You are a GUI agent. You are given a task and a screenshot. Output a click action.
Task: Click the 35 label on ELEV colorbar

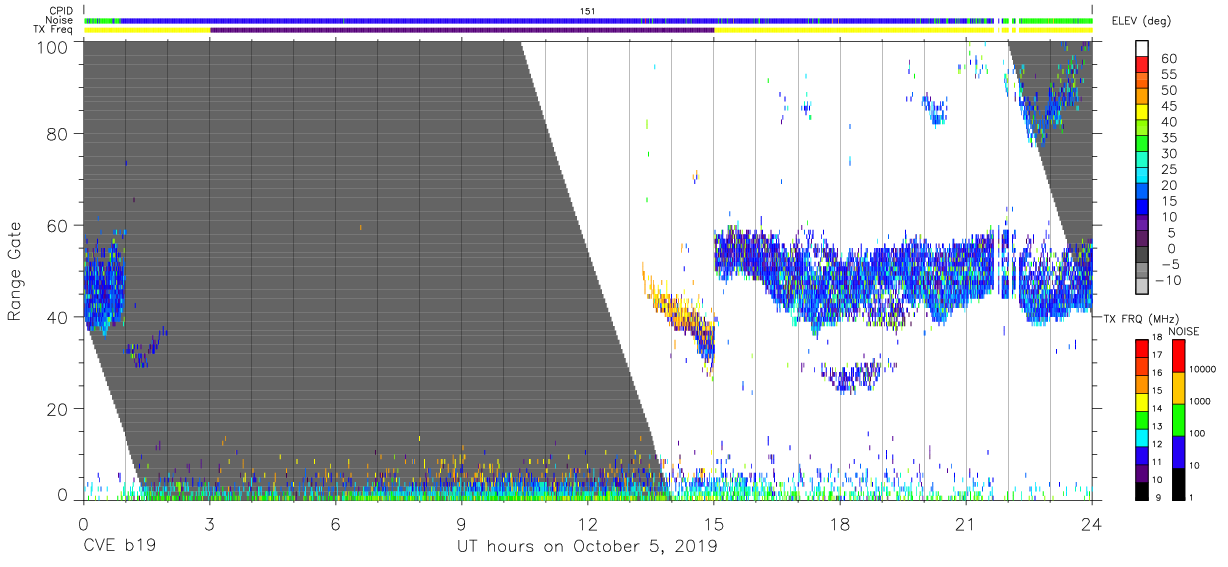click(x=1168, y=139)
